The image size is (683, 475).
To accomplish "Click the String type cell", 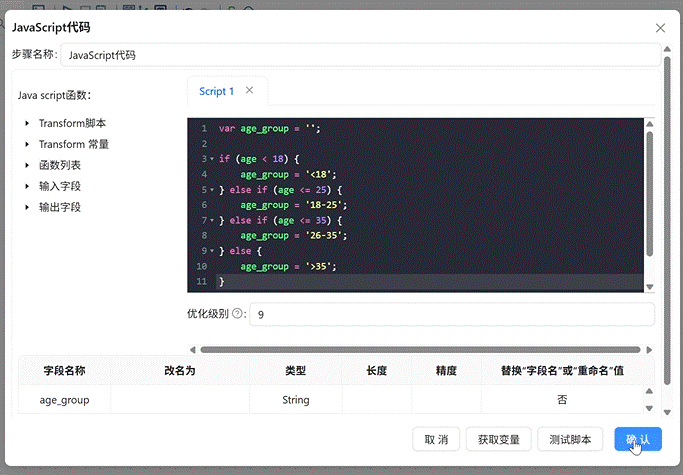I will click(x=296, y=400).
